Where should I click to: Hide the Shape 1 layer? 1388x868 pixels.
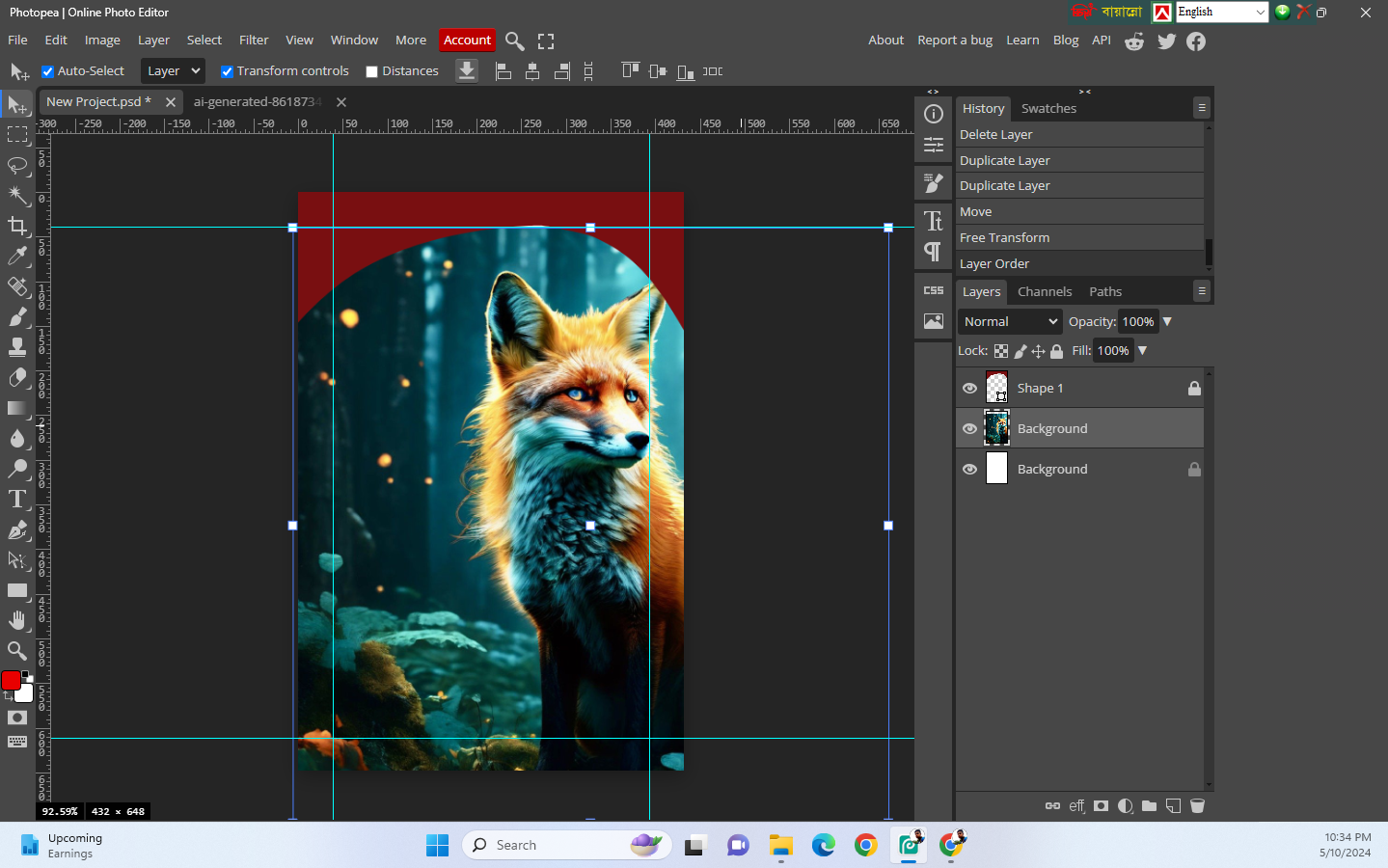coord(969,388)
